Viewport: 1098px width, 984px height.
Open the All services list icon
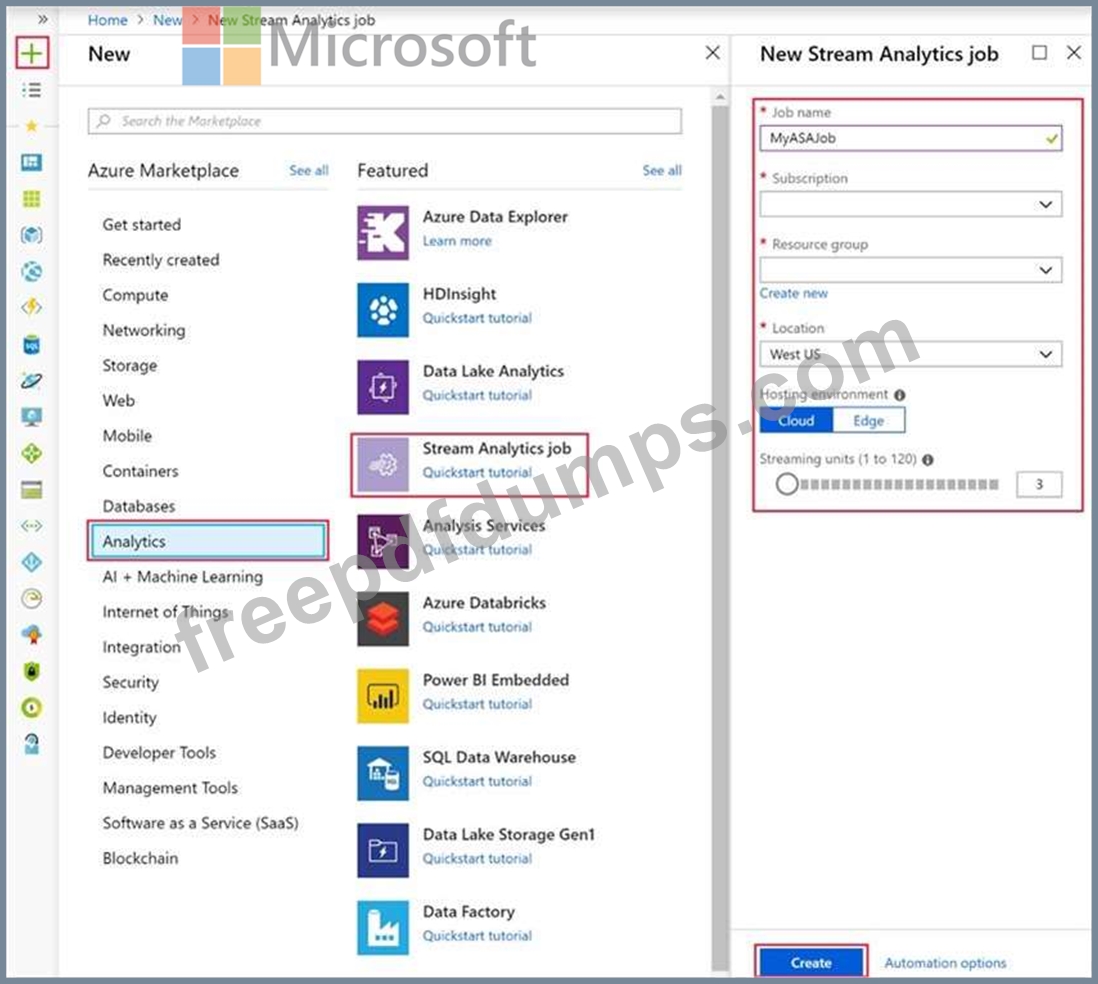coord(32,90)
